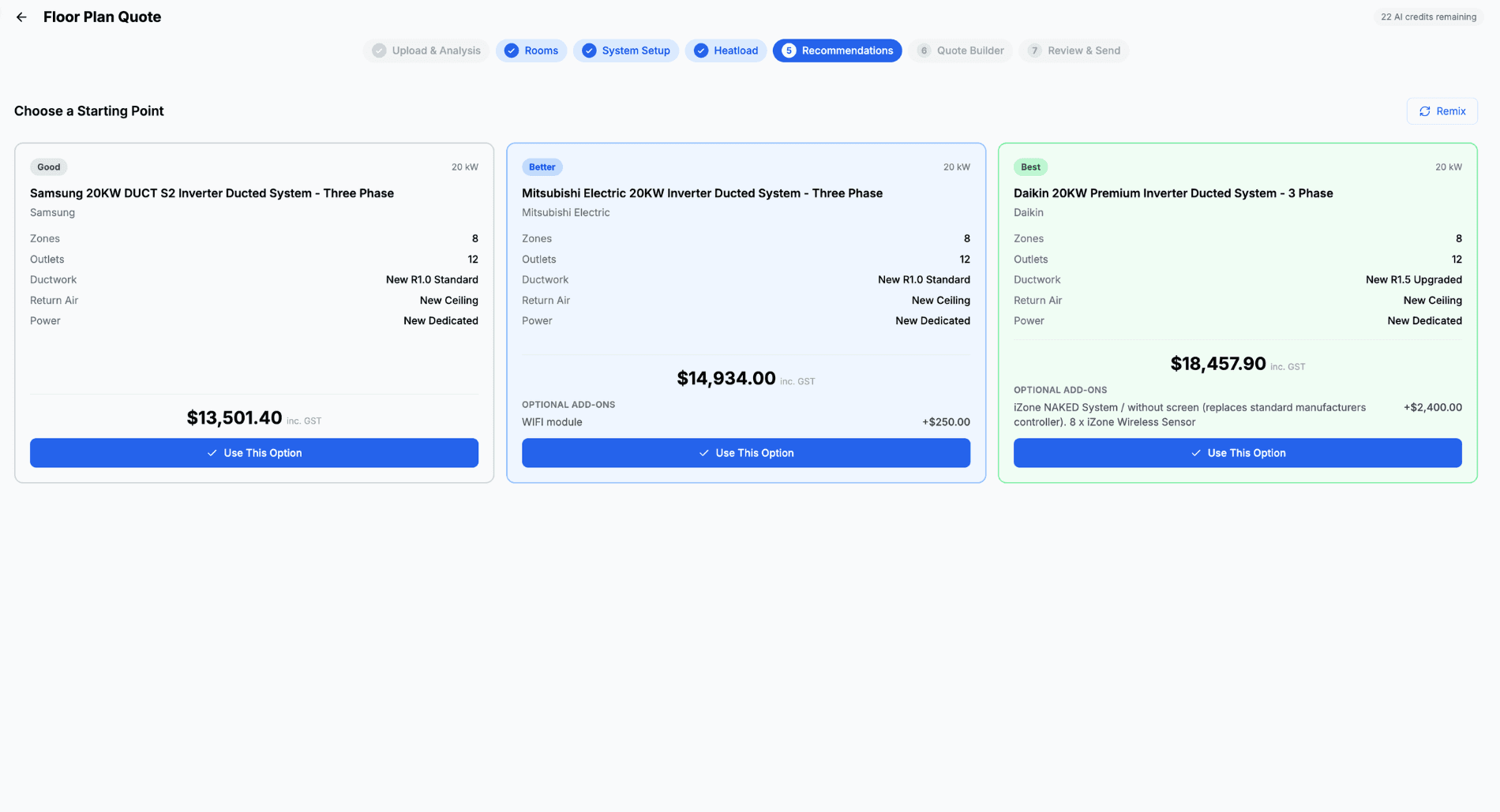Click the Rooms step checkmark icon
Image resolution: width=1500 pixels, height=812 pixels.
[x=512, y=51]
